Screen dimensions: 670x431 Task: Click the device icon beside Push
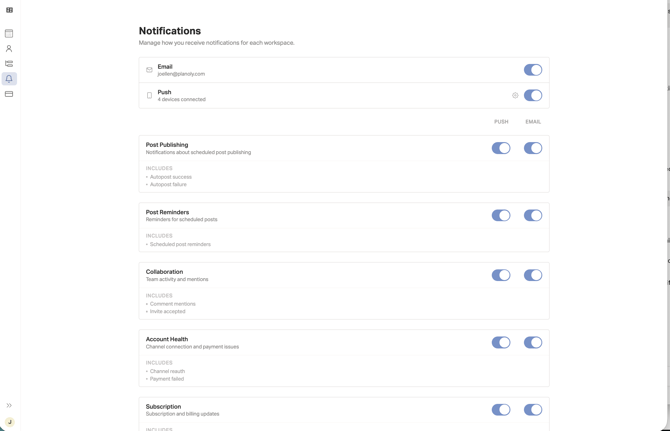[x=149, y=95]
